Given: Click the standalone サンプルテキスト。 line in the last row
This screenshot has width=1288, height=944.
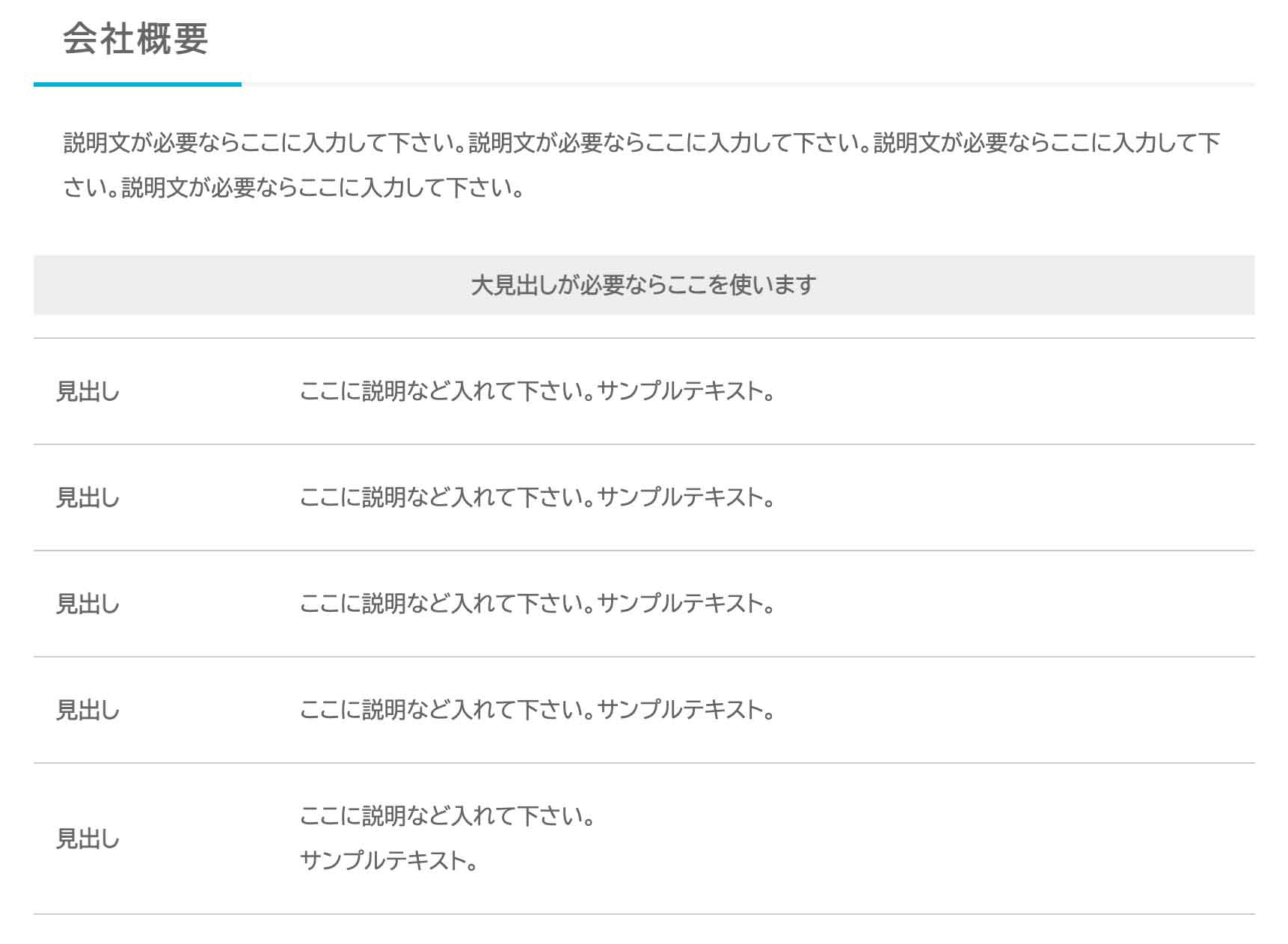Looking at the screenshot, I should pyautogui.click(x=388, y=861).
